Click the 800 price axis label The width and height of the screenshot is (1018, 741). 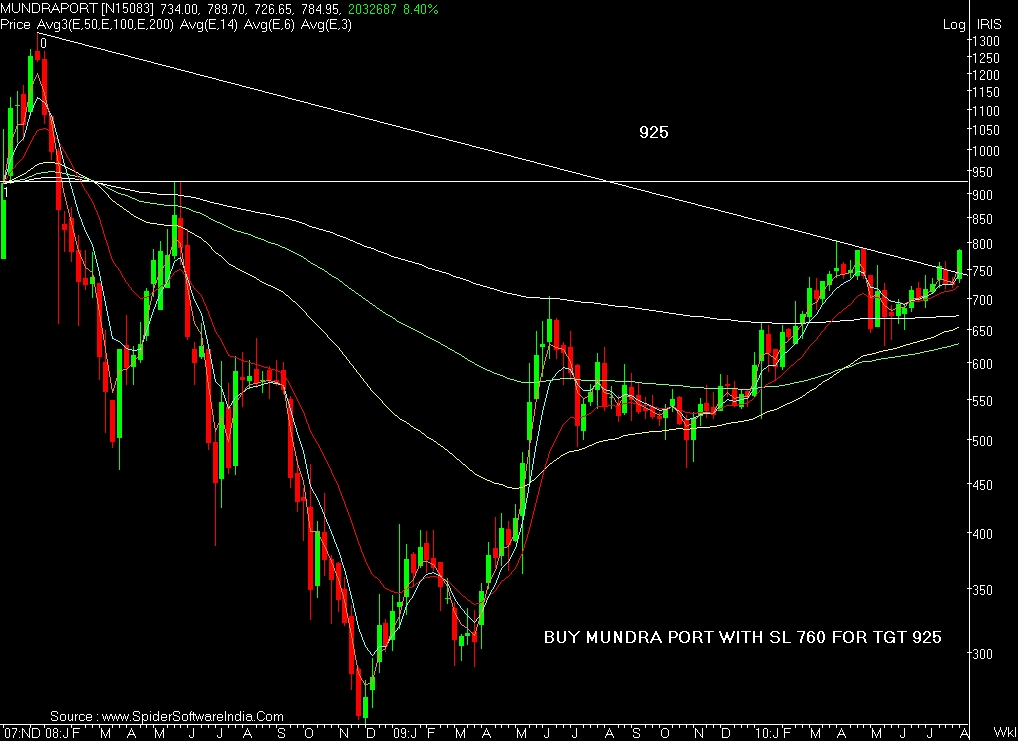(x=983, y=244)
